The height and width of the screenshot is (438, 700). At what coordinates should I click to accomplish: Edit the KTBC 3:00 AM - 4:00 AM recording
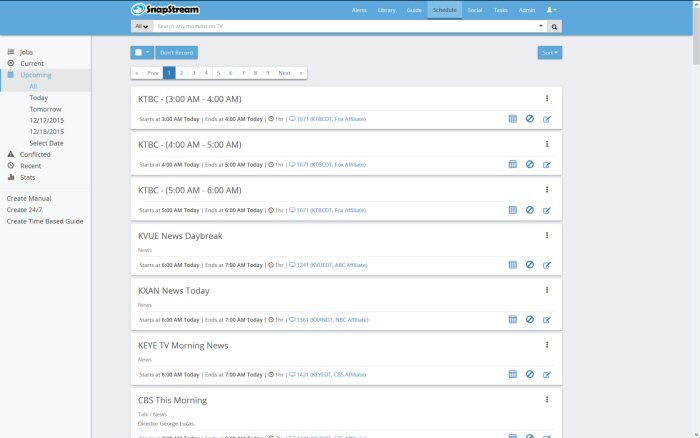pos(546,119)
